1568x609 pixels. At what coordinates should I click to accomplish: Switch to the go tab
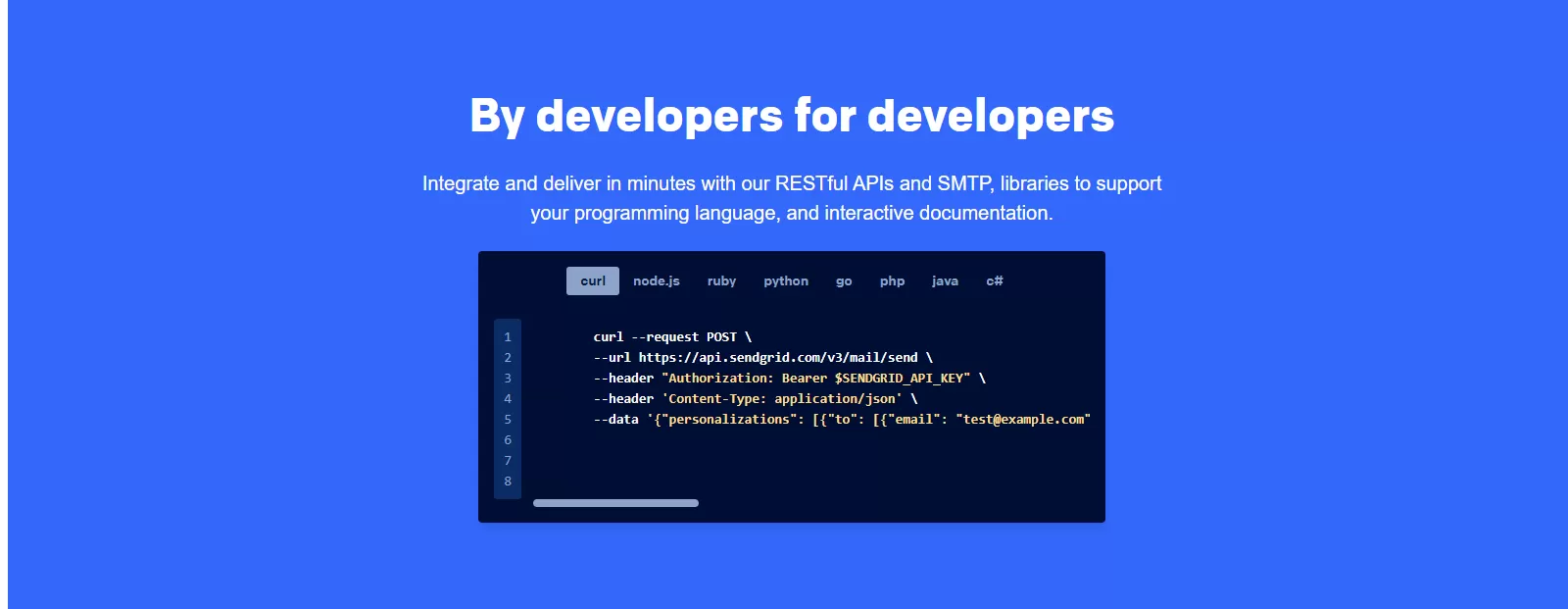(x=844, y=281)
